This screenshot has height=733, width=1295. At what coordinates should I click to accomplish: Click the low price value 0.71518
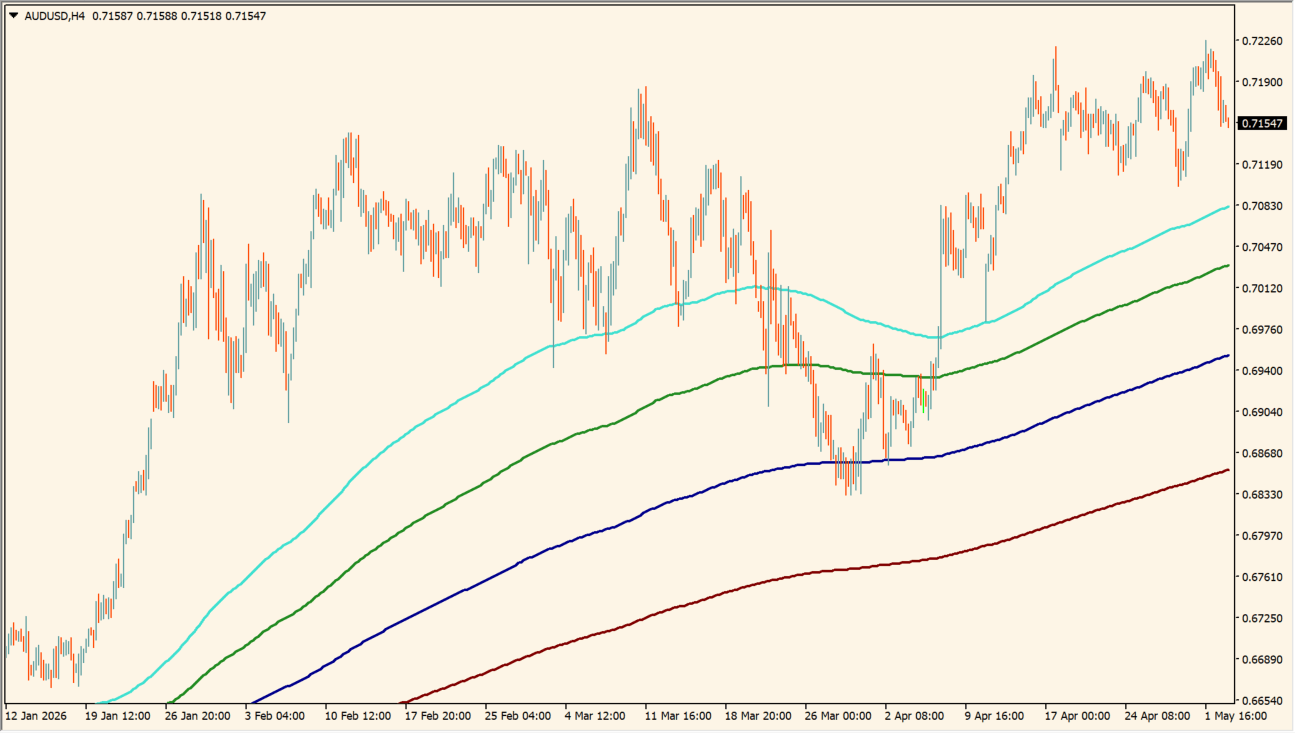(201, 16)
